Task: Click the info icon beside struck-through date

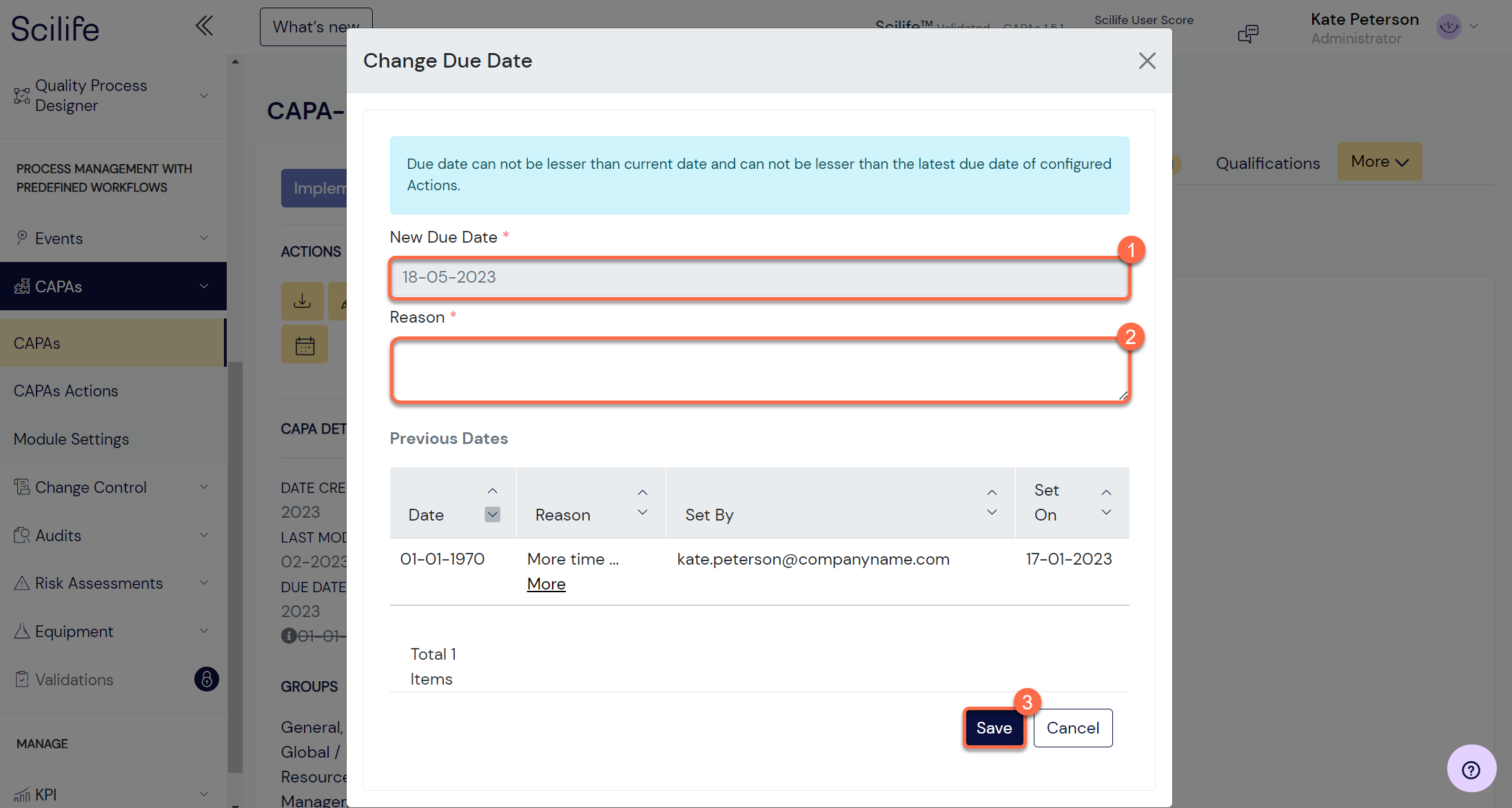Action: click(288, 636)
